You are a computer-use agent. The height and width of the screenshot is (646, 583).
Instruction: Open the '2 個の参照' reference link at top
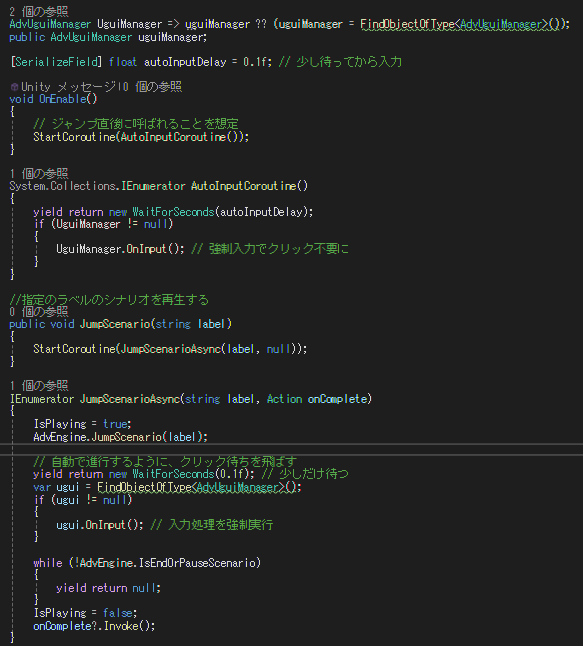[39, 12]
